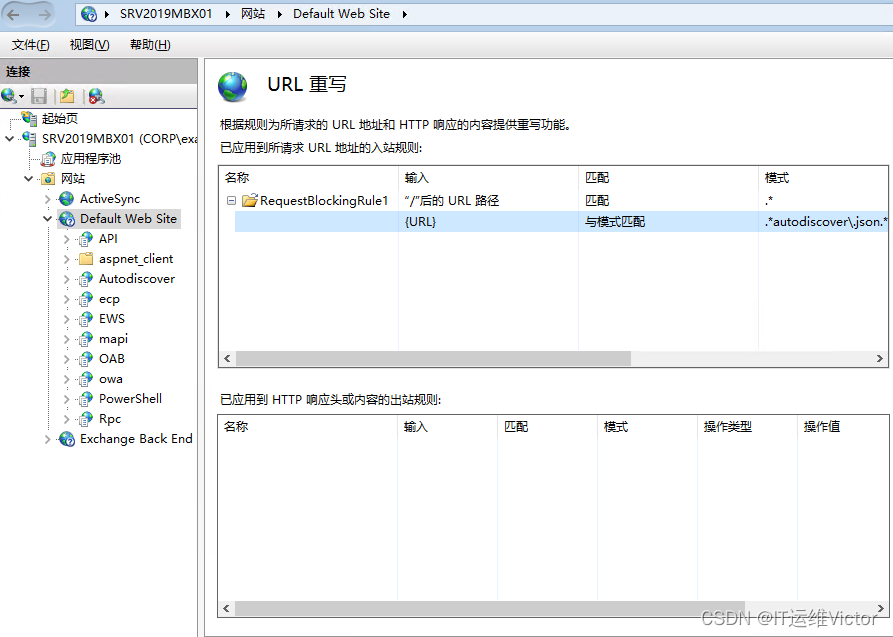Click Default Web Site in breadcrumb
Screen dimensions: 893x637
(341, 14)
